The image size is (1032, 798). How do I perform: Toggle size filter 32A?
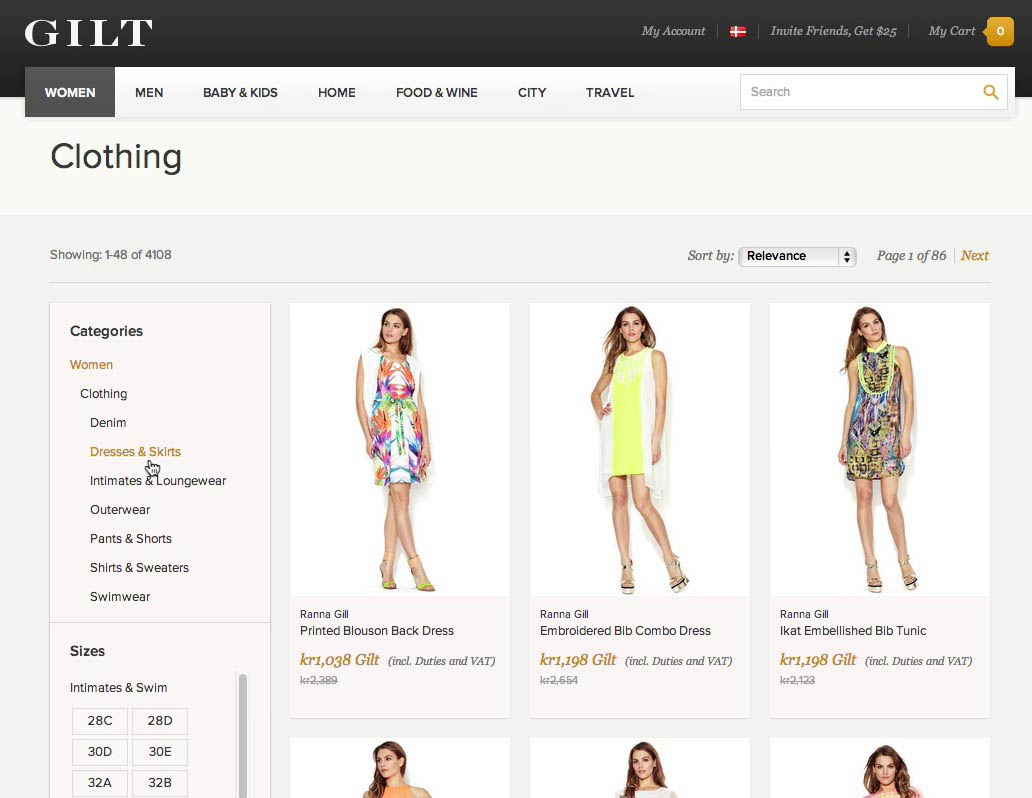coord(100,783)
